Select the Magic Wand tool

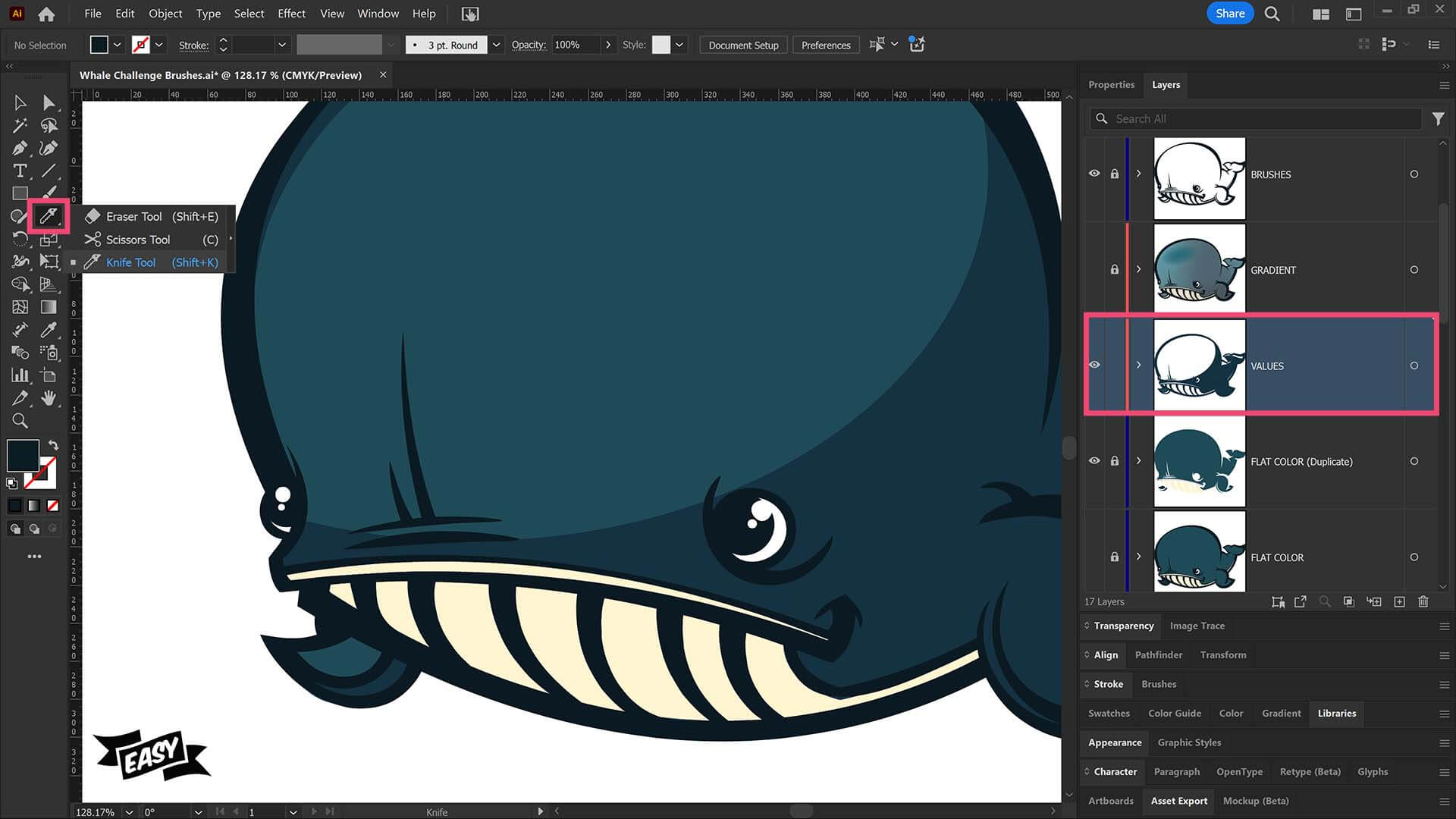(20, 125)
